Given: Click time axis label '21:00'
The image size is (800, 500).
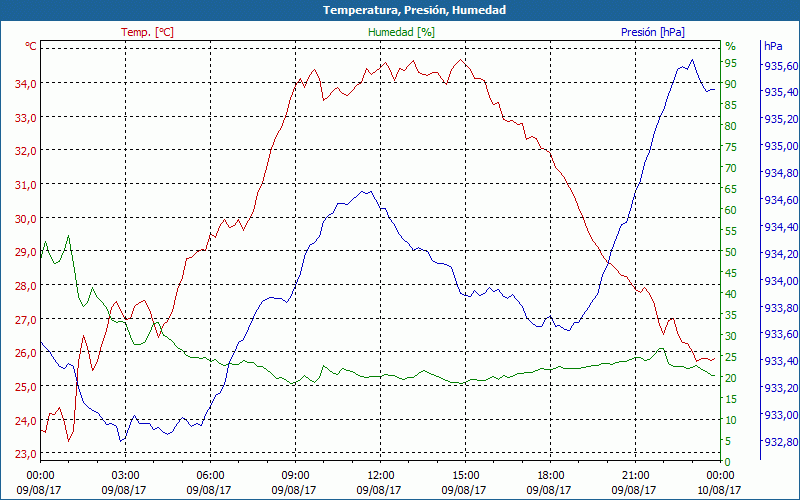Looking at the screenshot, I should [635, 476].
